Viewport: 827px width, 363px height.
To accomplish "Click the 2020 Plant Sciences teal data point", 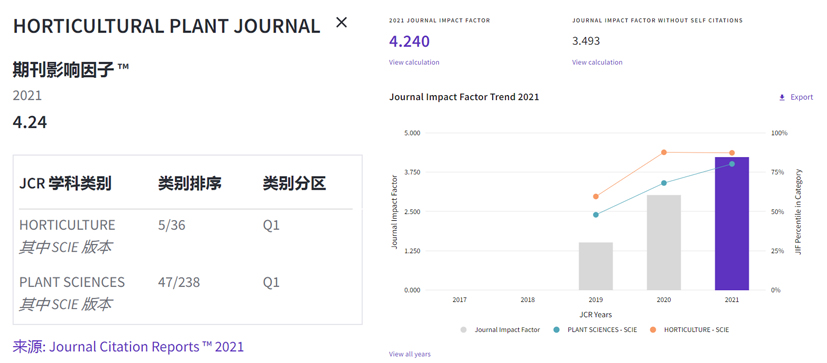I will (x=664, y=183).
